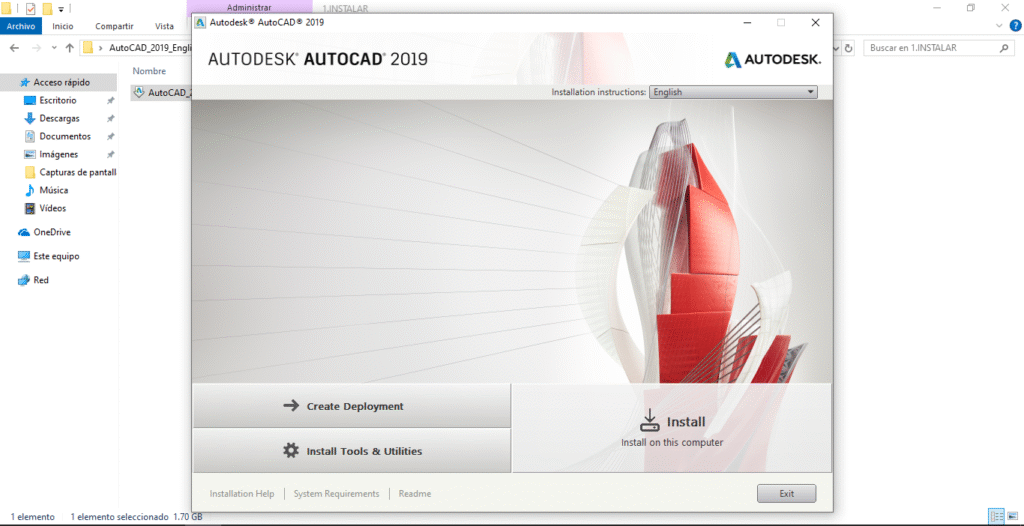Go up one folder level
The height and width of the screenshot is (526, 1024).
tap(69, 48)
